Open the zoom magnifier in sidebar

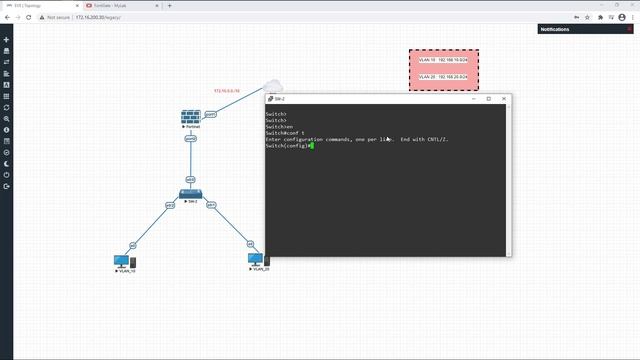[x=6, y=119]
